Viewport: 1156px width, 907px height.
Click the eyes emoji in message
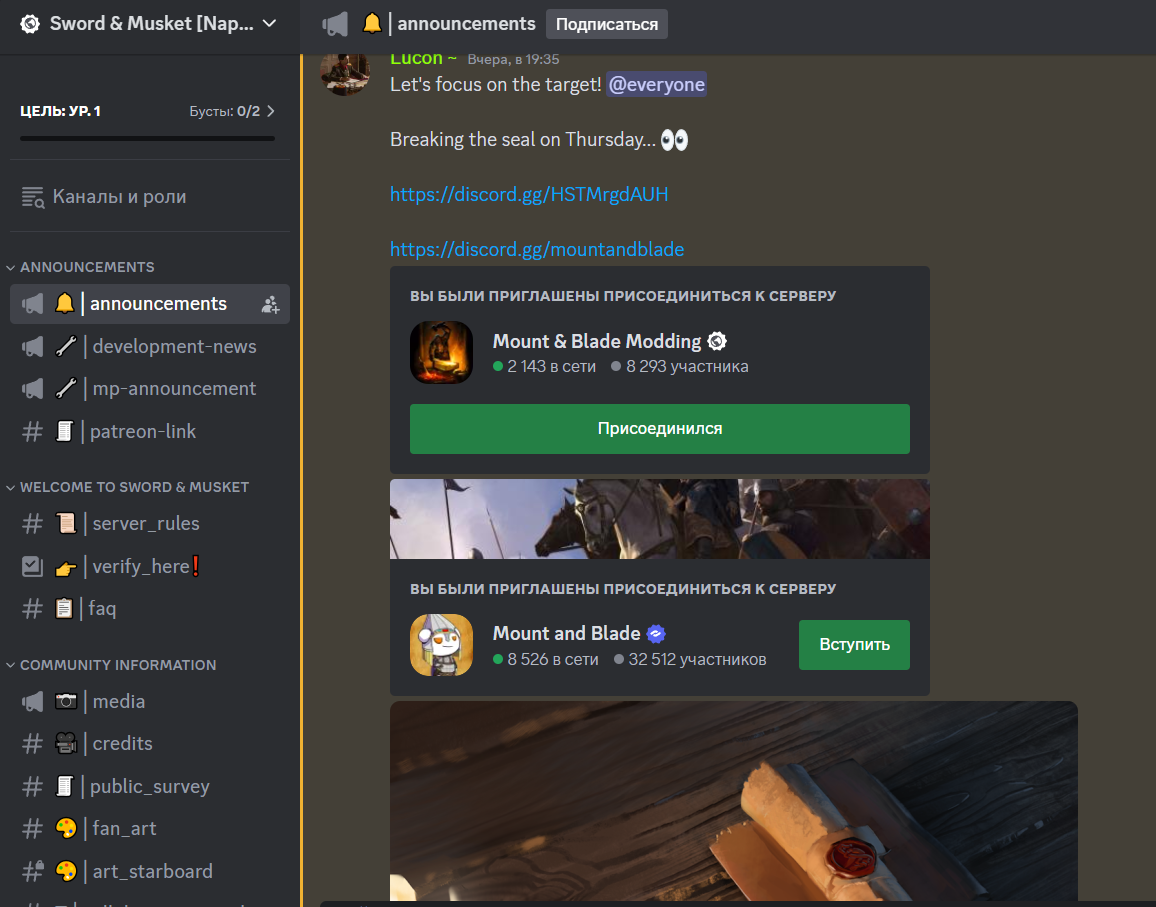[x=675, y=140]
